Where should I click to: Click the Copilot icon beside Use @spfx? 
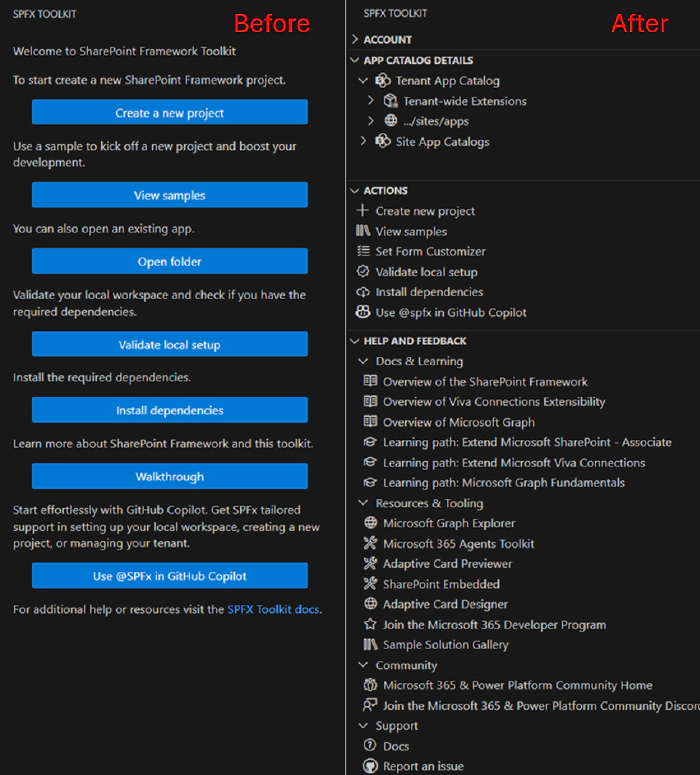click(363, 312)
